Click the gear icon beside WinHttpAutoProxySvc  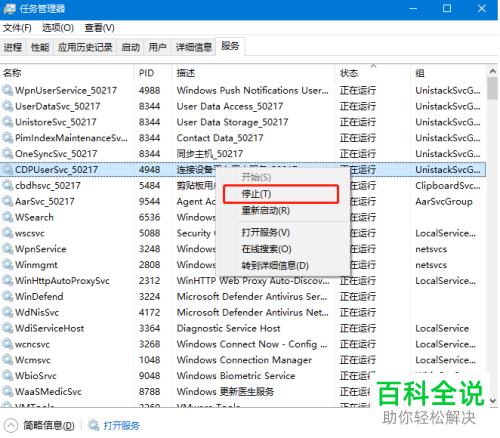click(7, 280)
